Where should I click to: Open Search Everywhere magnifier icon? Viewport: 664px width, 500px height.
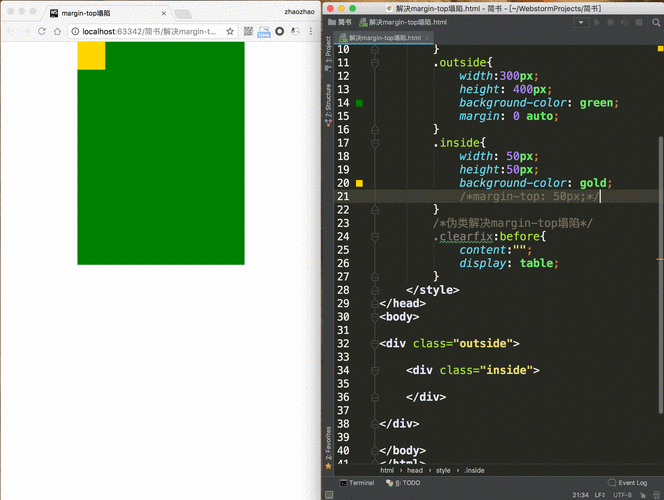656,22
